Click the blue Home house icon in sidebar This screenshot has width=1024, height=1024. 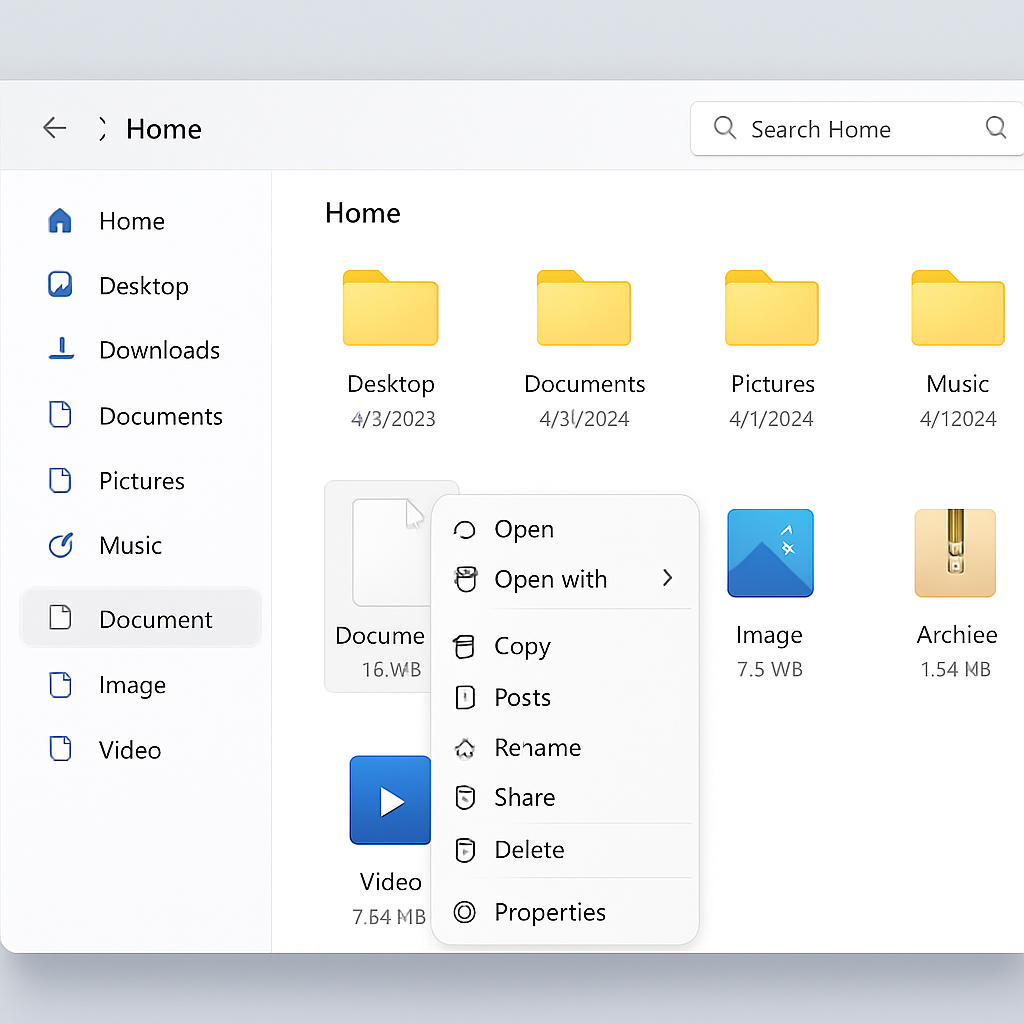[x=60, y=220]
